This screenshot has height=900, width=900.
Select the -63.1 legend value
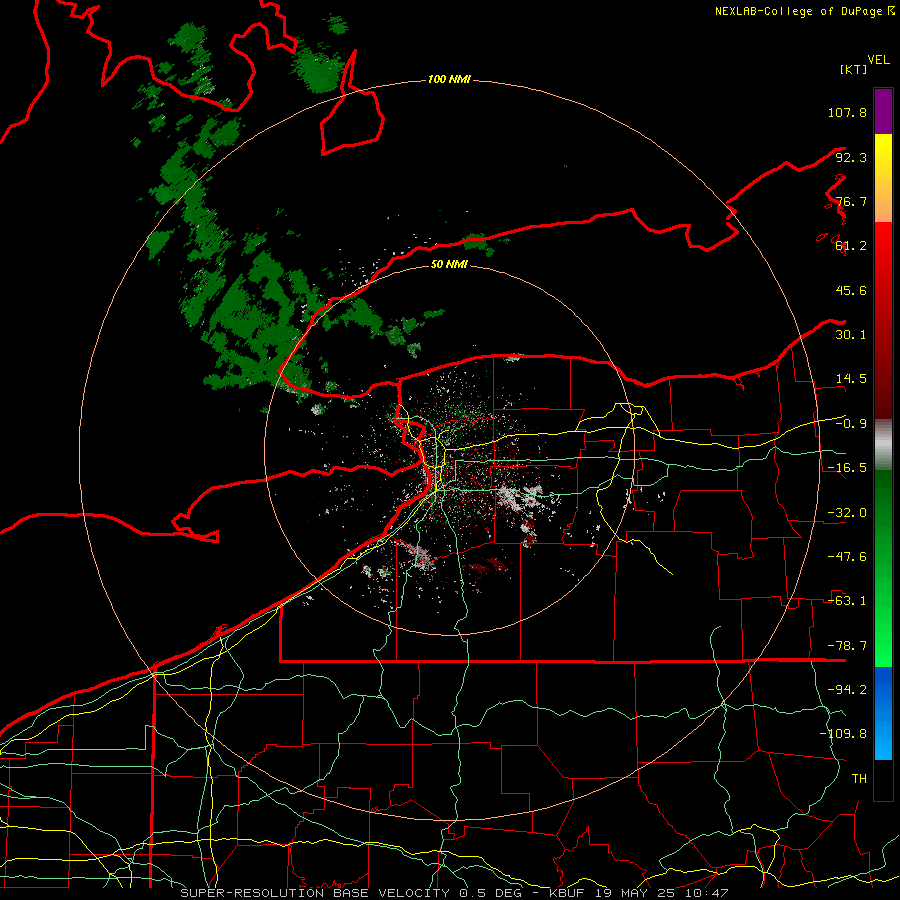[x=847, y=601]
